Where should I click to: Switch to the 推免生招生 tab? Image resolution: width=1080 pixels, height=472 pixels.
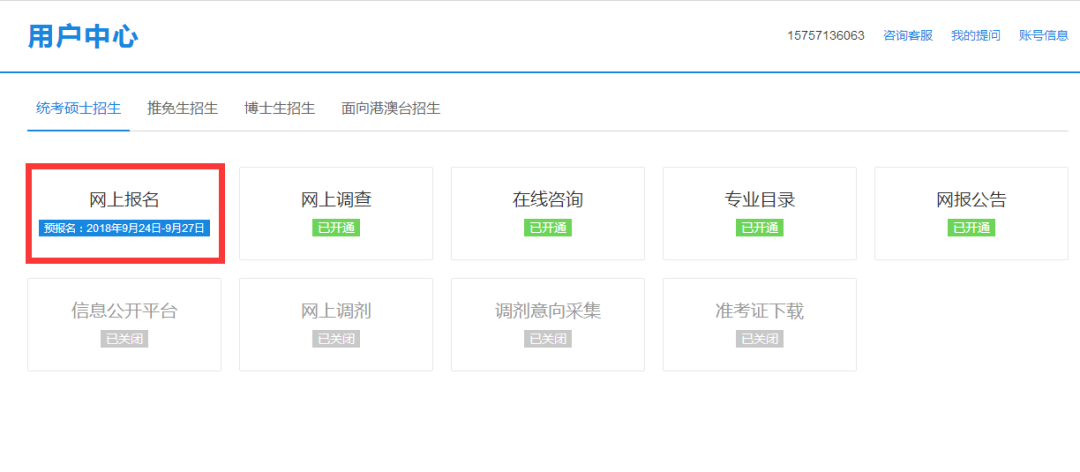182,108
